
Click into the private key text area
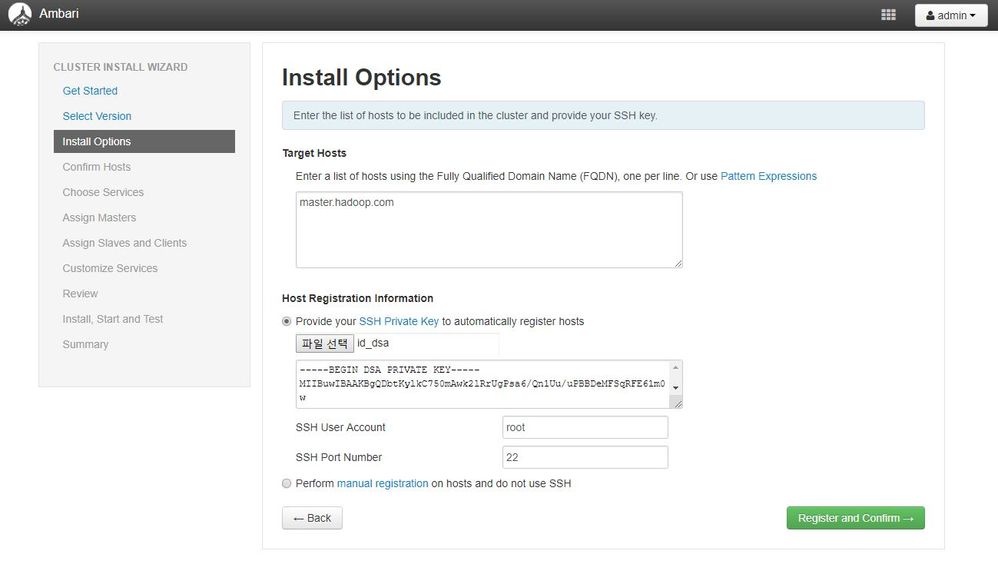pos(482,384)
